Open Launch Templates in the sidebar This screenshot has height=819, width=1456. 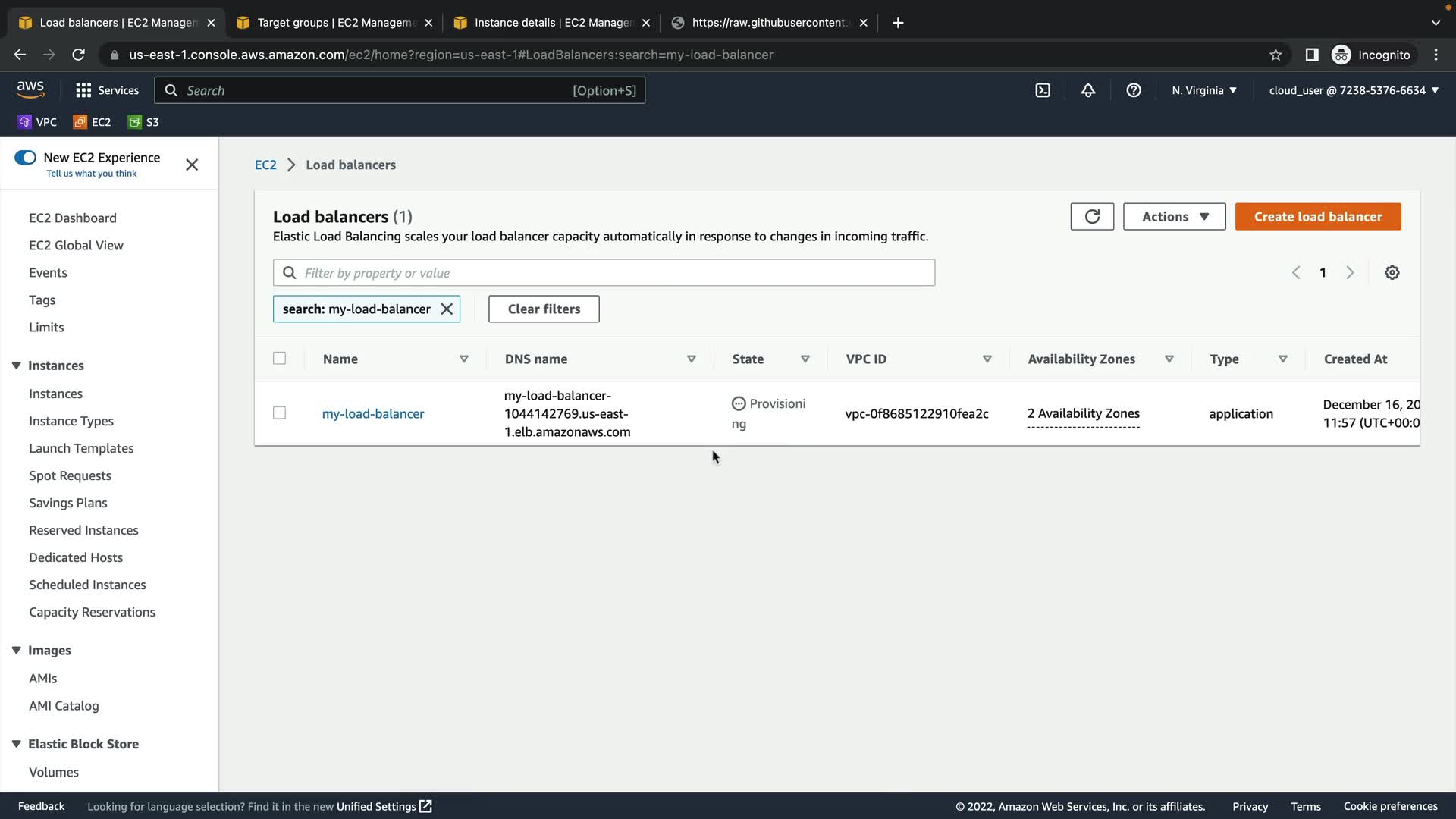[x=81, y=448]
